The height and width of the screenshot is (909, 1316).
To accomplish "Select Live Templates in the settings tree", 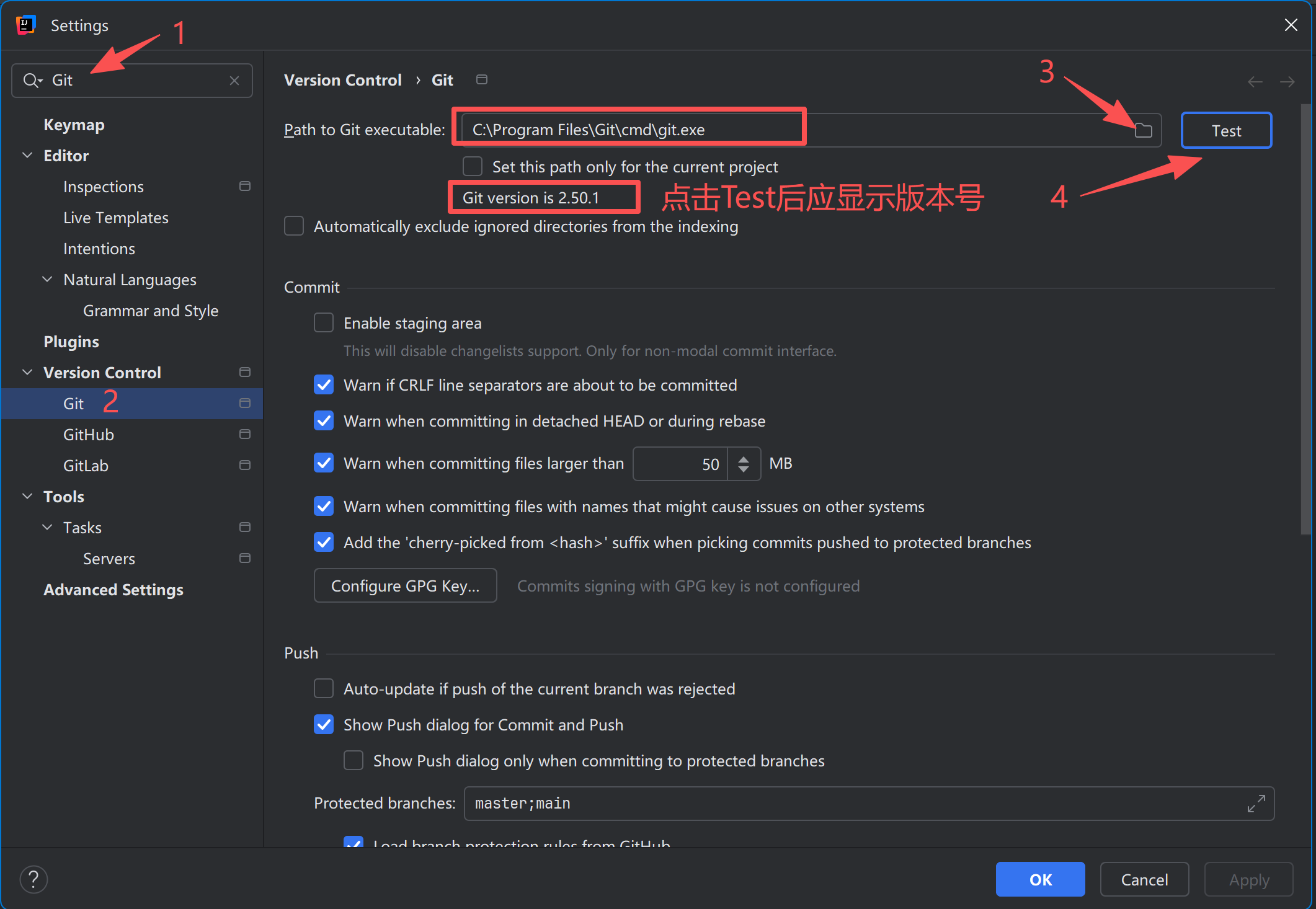I will [x=116, y=218].
